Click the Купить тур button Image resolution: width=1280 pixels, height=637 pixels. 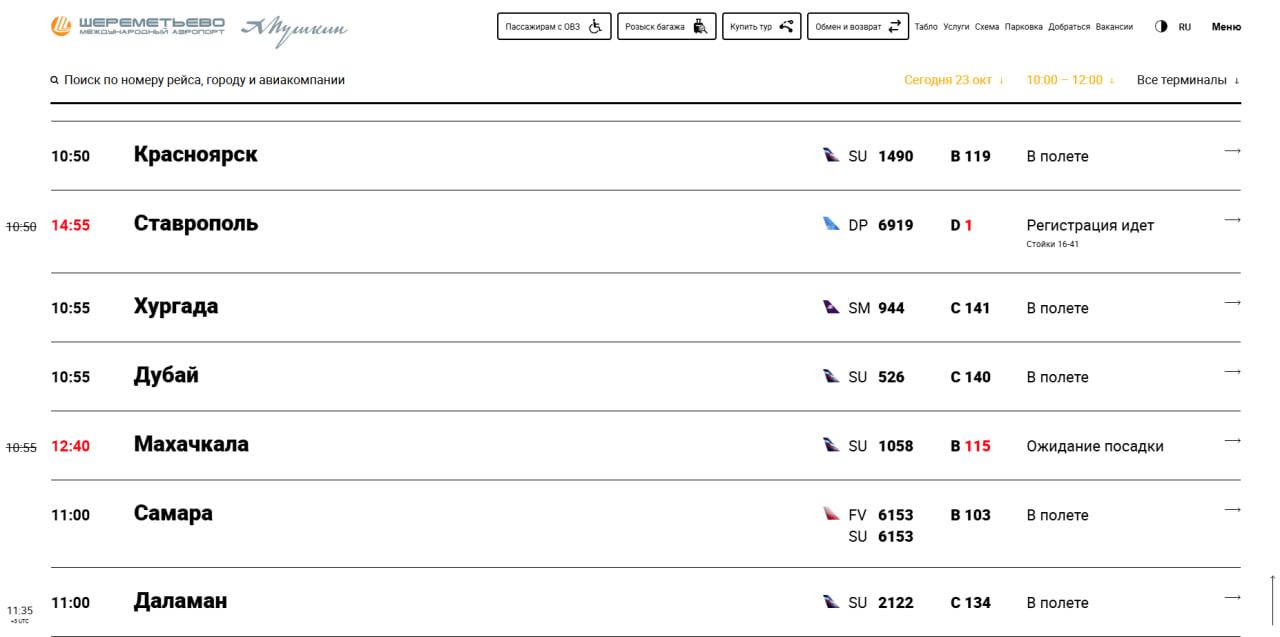[x=762, y=27]
